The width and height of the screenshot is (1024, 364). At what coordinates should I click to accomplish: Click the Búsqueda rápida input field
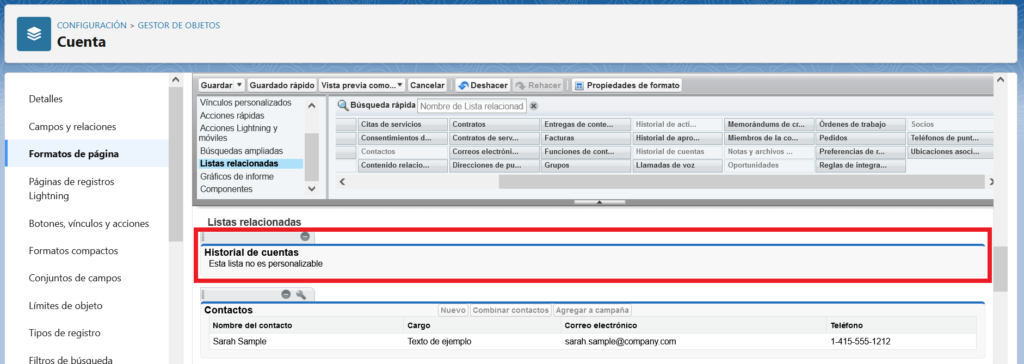pos(472,106)
